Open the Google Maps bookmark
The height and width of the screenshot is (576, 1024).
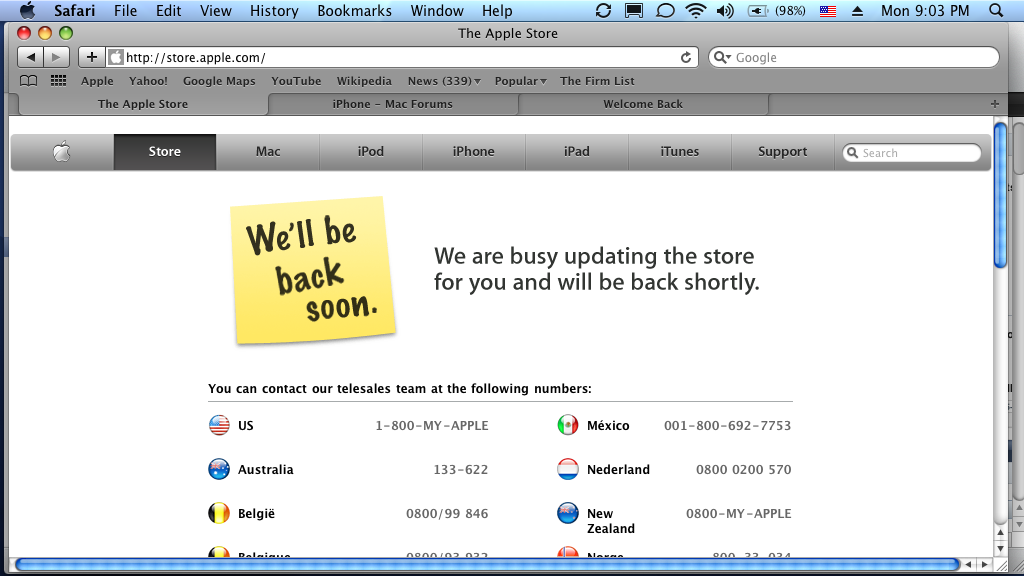pyautogui.click(x=219, y=81)
